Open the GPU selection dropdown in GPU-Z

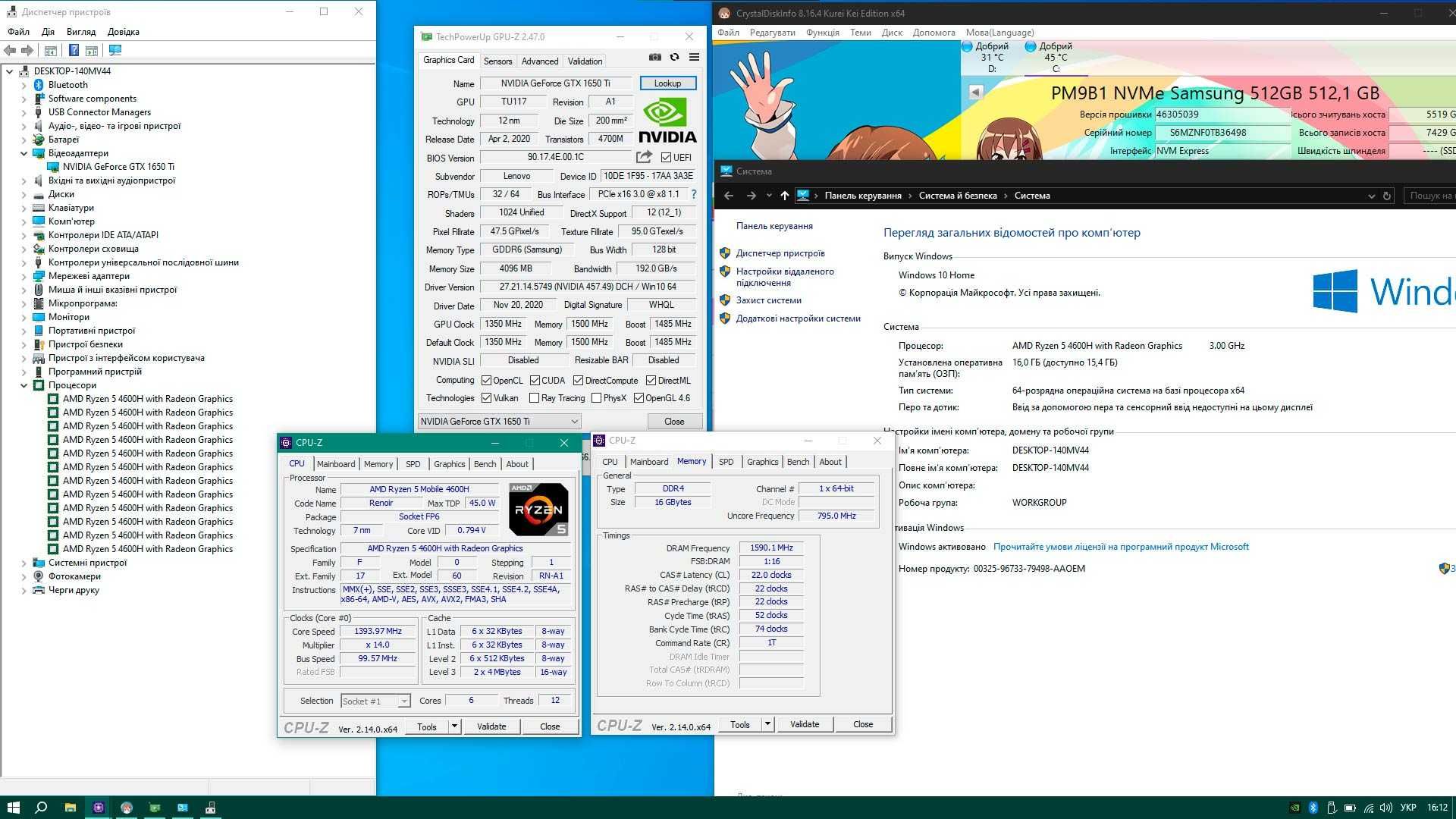[499, 422]
